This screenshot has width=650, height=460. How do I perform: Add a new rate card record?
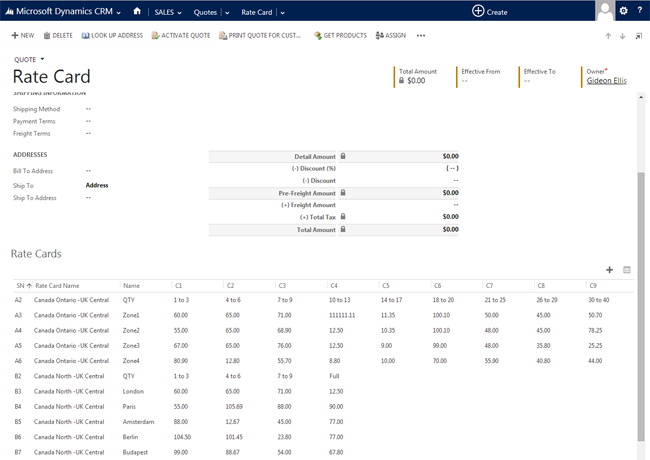coord(610,270)
